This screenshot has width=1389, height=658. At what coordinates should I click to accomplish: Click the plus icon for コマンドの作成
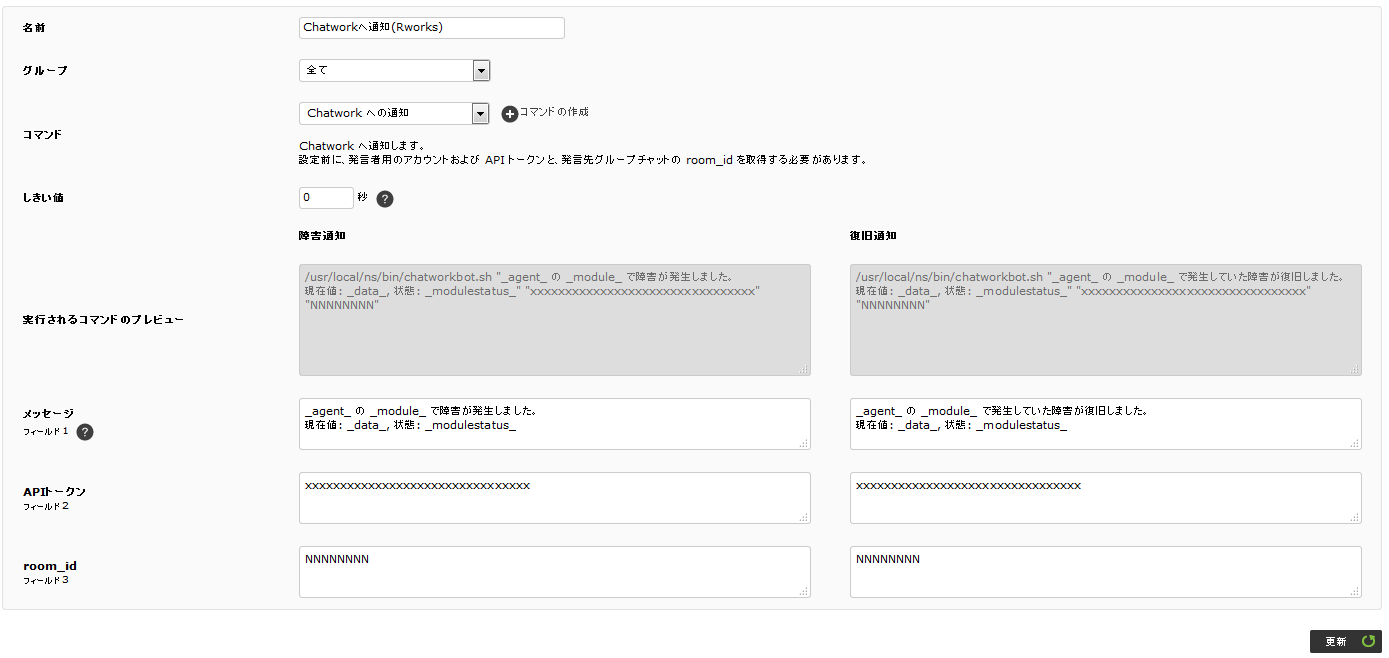pyautogui.click(x=509, y=114)
